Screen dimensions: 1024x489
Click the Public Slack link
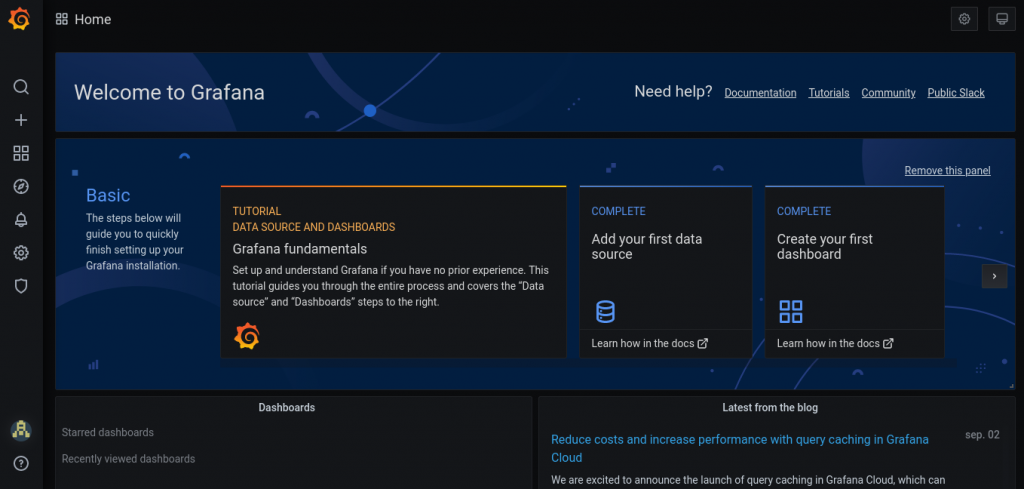(956, 93)
